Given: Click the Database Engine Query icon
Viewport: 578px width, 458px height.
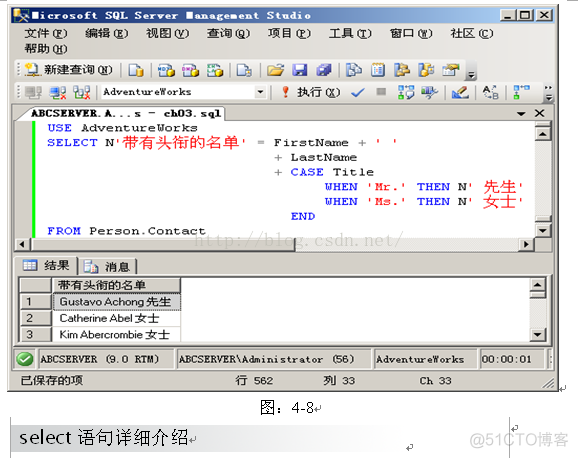Looking at the screenshot, I should point(136,70).
